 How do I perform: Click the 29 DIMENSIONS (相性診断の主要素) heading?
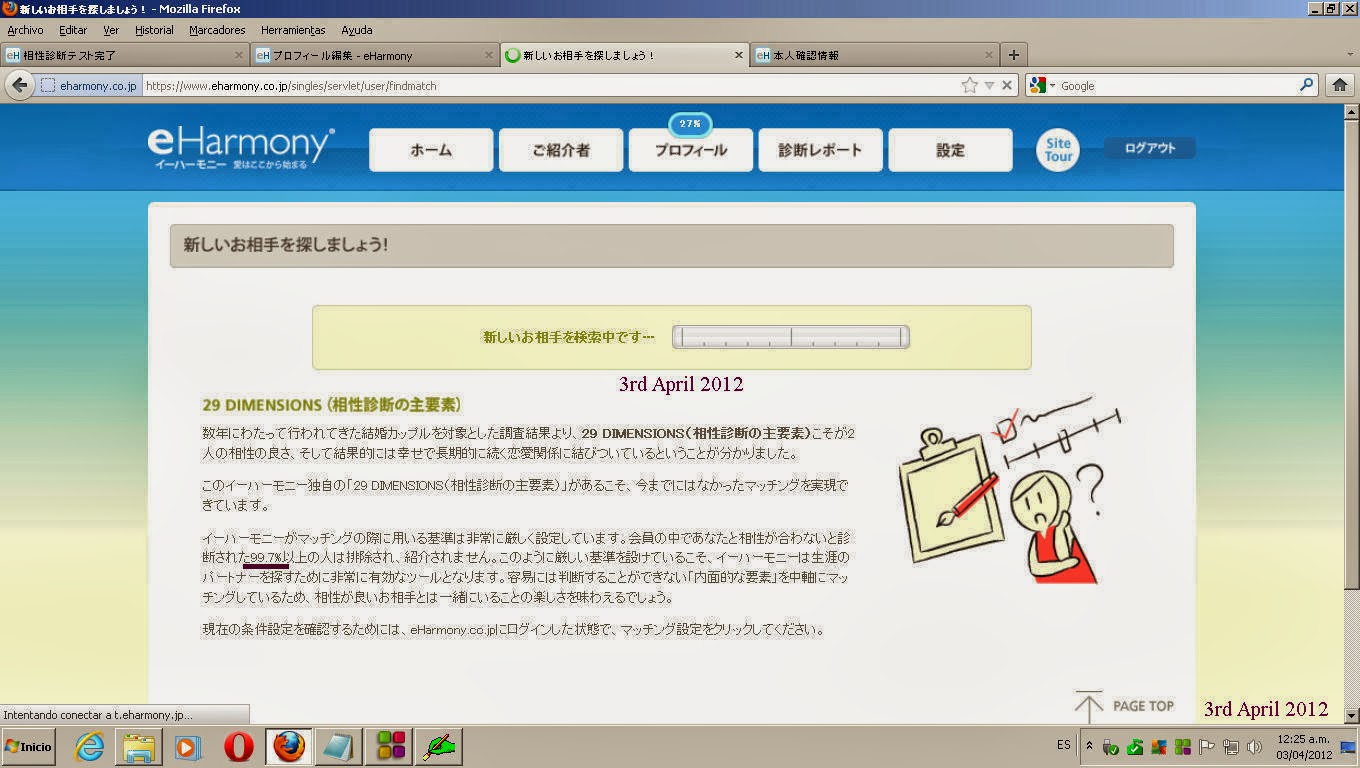(331, 405)
